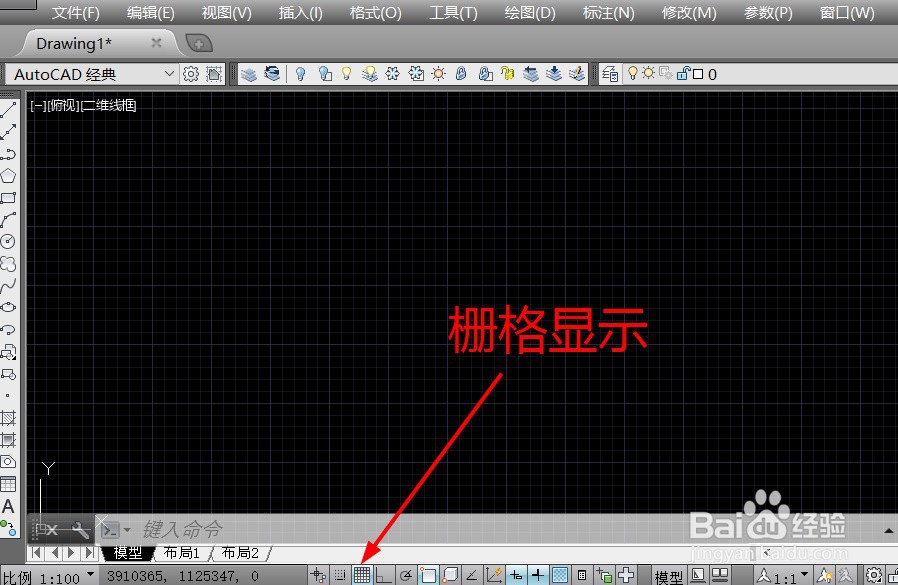
Task: Toggle Grid Display in status bar
Action: [362, 575]
